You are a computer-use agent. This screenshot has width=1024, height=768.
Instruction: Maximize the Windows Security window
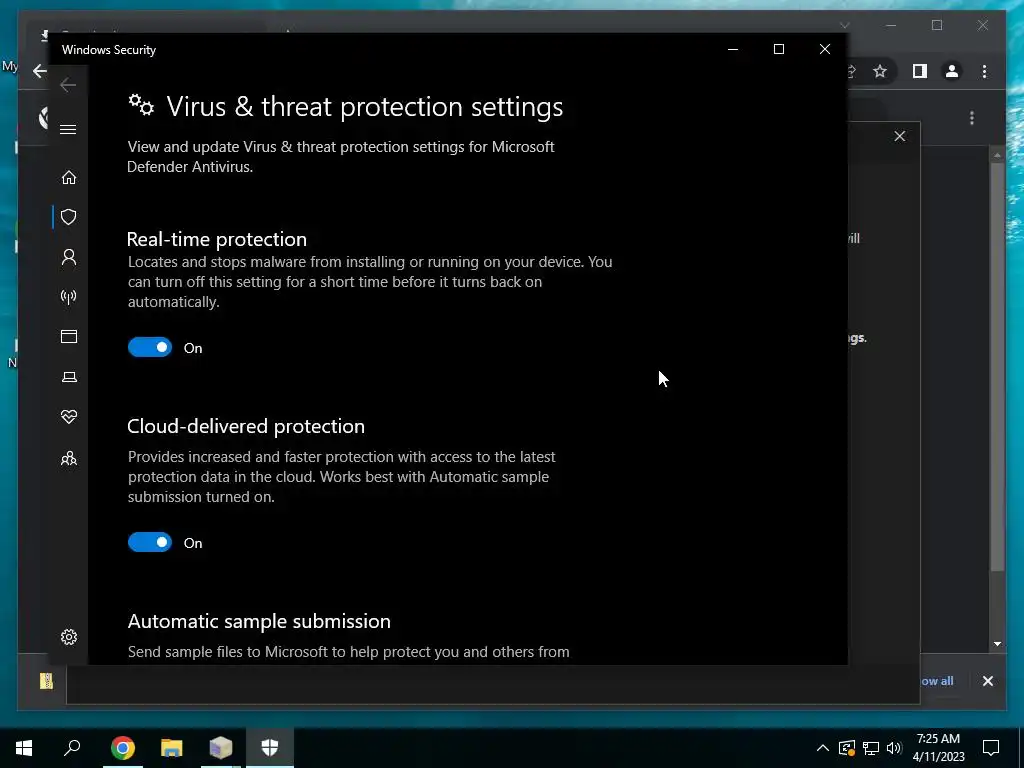pos(778,50)
